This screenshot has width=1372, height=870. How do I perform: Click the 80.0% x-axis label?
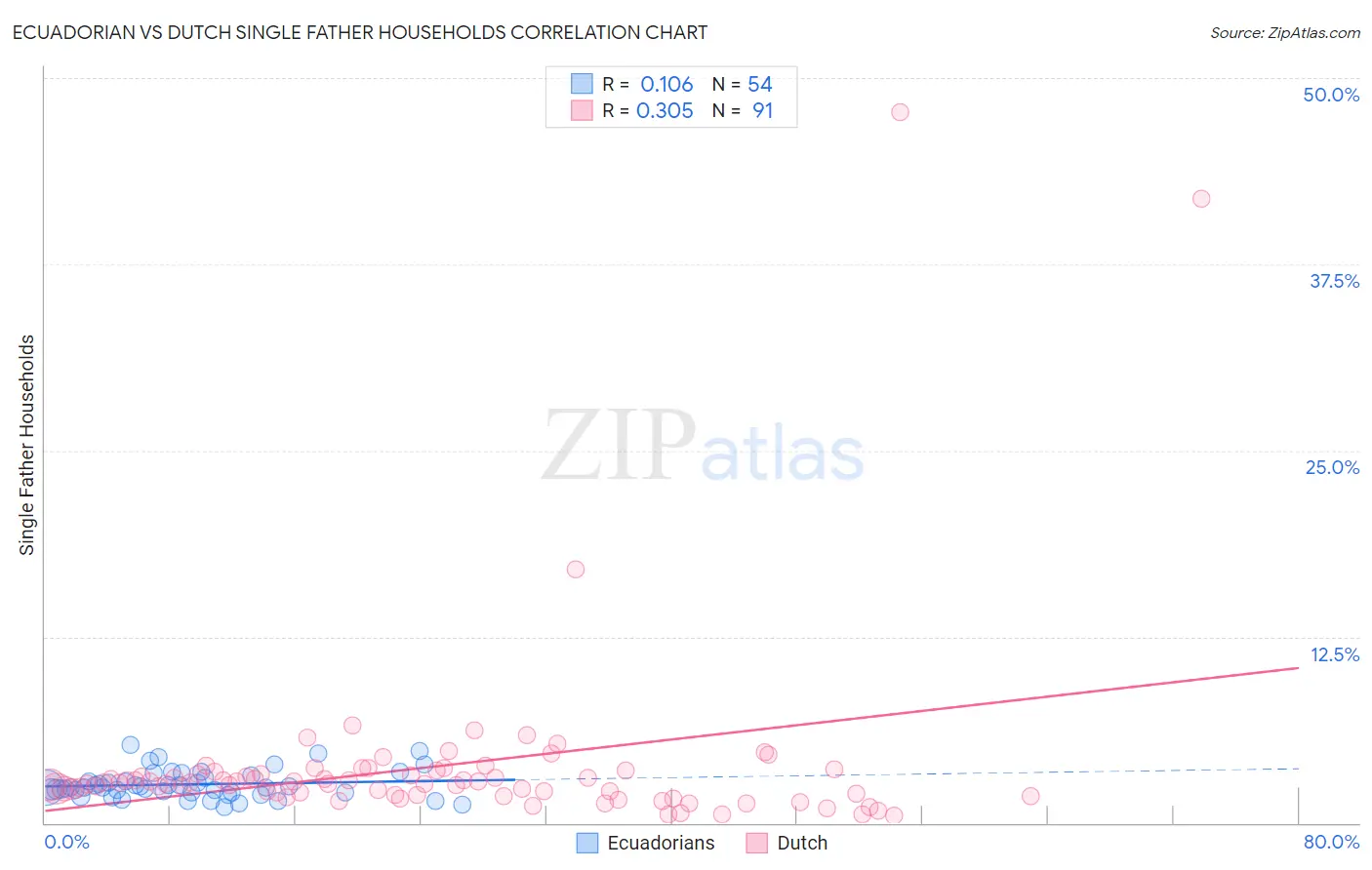[1331, 842]
